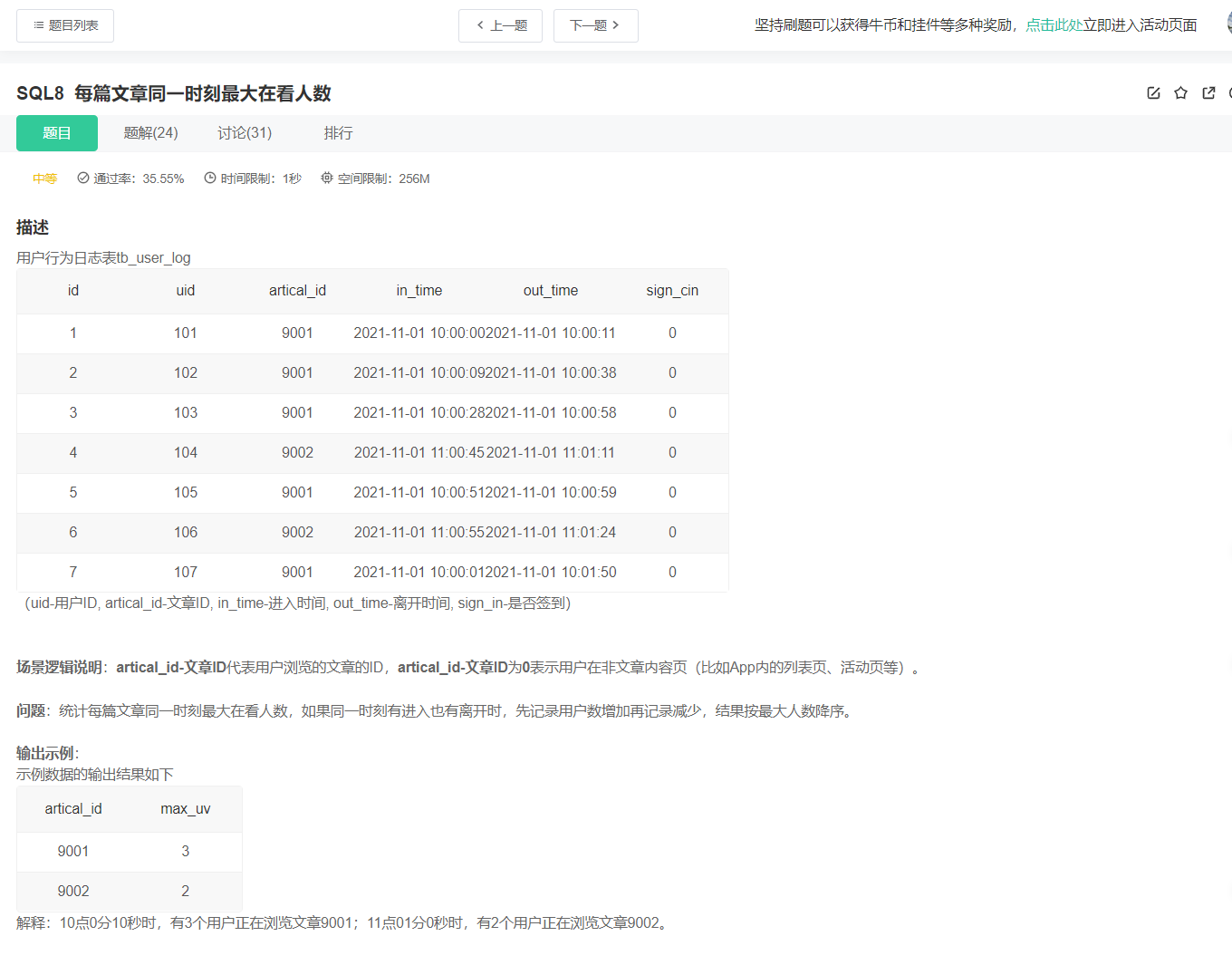Click the 输出示例 heading
This screenshot has height=965, width=1232.
click(x=46, y=754)
